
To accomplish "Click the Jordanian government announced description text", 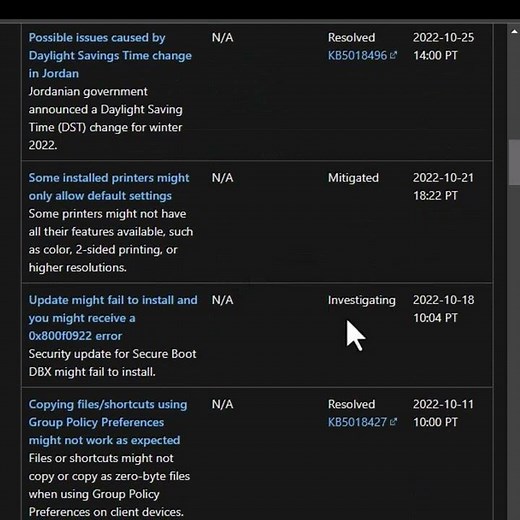I will point(105,118).
